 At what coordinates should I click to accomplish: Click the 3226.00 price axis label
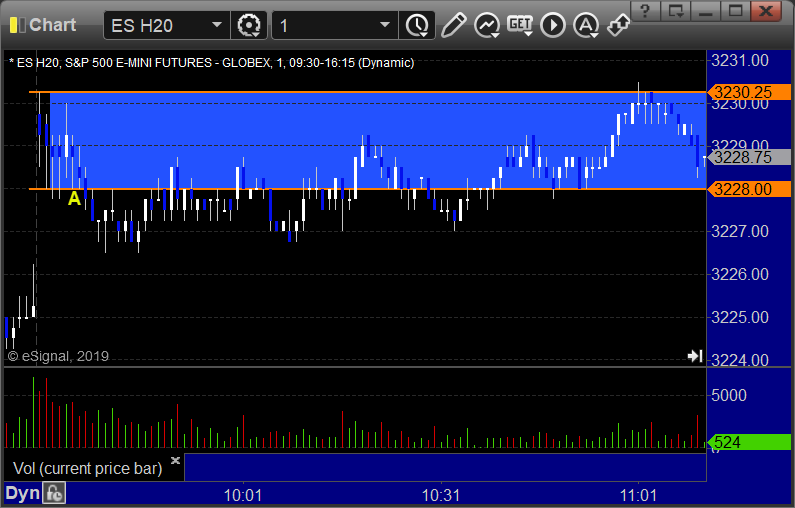[x=740, y=274]
